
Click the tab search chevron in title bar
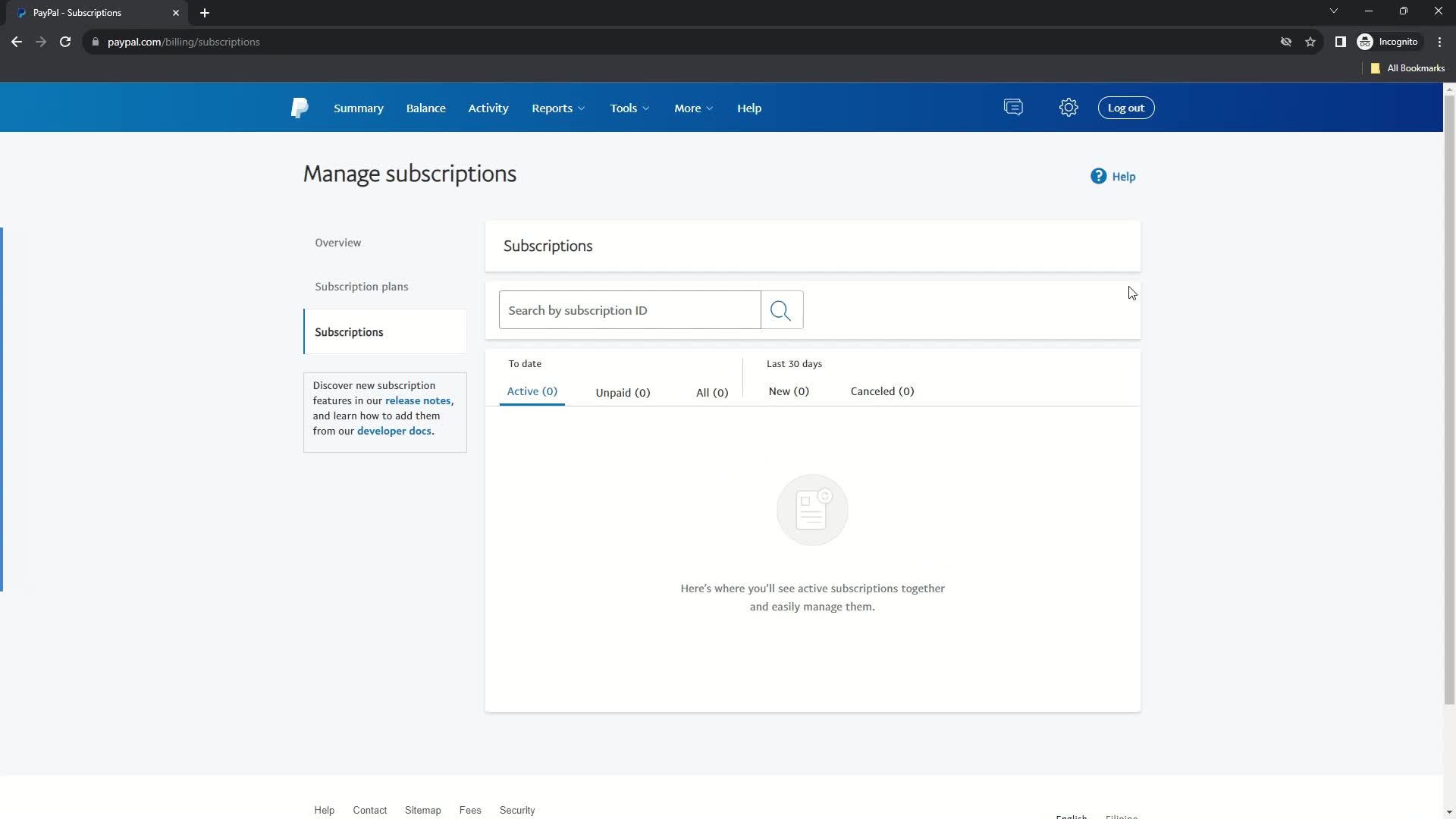pos(1334,11)
